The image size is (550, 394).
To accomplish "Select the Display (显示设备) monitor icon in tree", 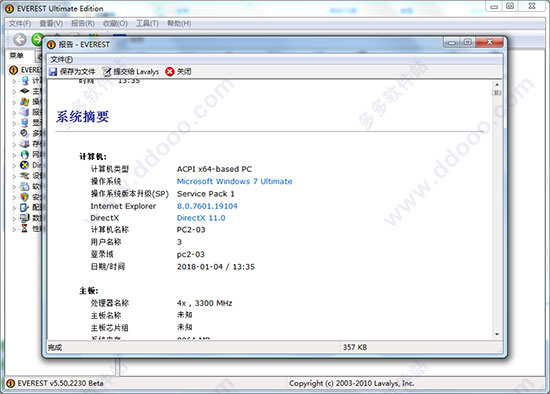I will [x=25, y=123].
